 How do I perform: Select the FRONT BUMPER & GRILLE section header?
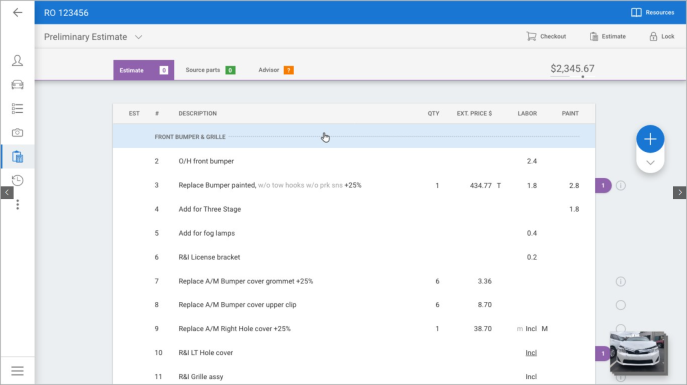(354, 137)
